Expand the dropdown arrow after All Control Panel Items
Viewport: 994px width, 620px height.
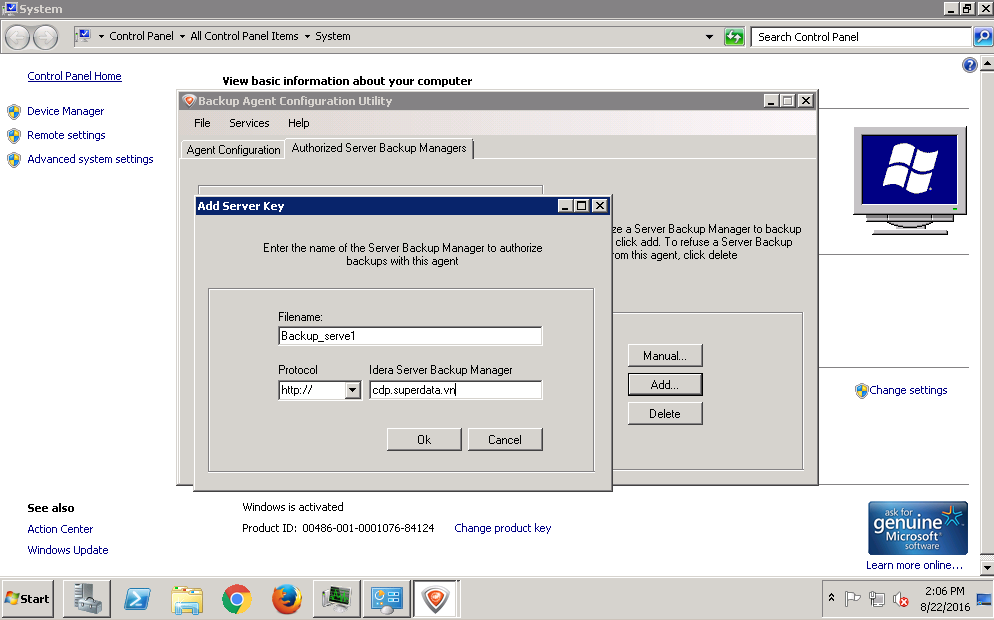click(x=307, y=37)
